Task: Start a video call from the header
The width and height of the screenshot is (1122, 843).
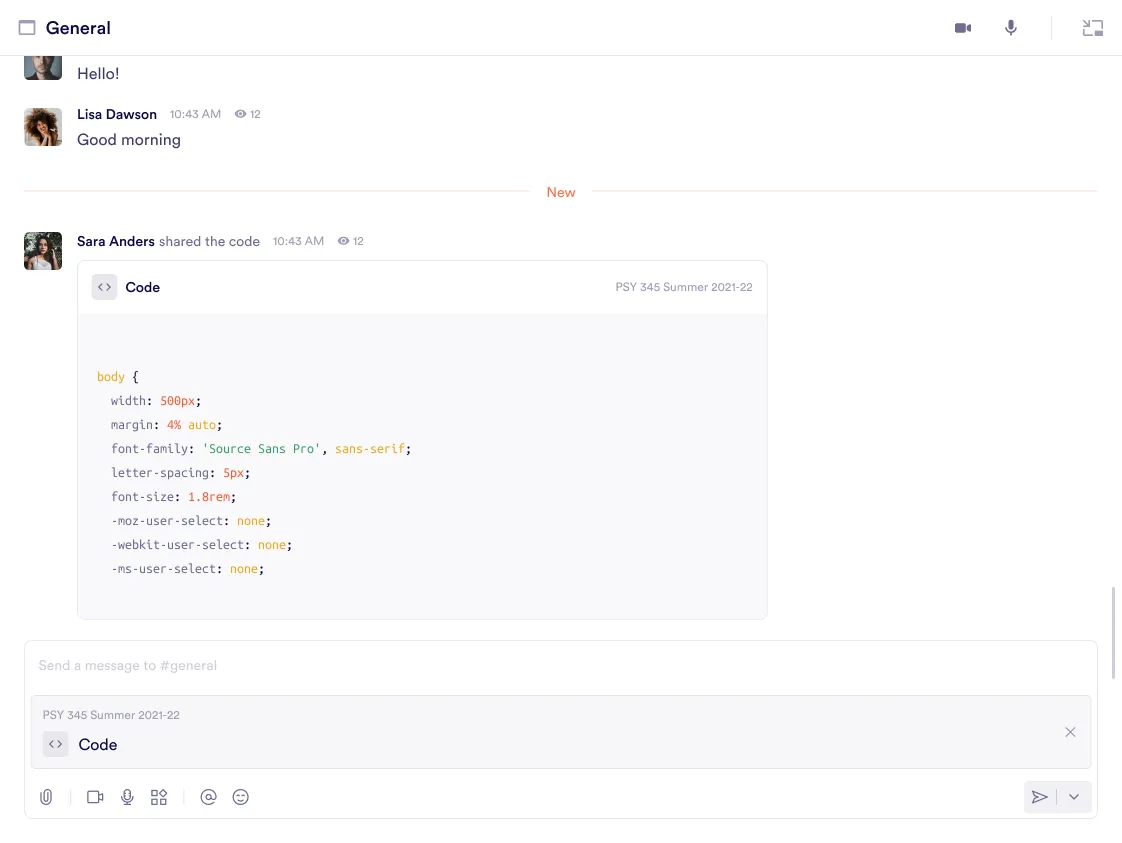Action: coord(962,28)
